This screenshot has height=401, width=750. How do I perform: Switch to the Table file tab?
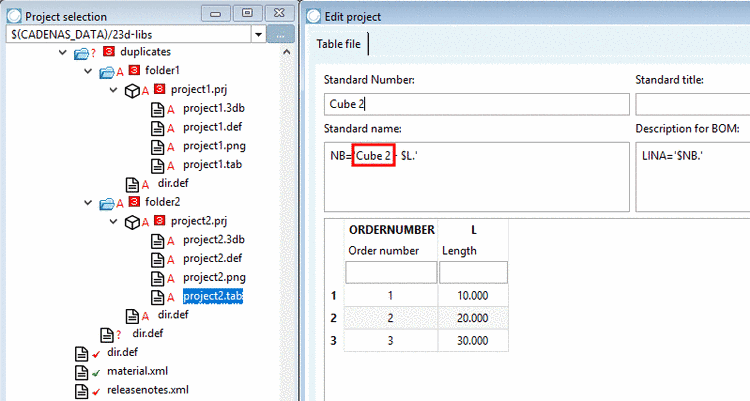339,44
